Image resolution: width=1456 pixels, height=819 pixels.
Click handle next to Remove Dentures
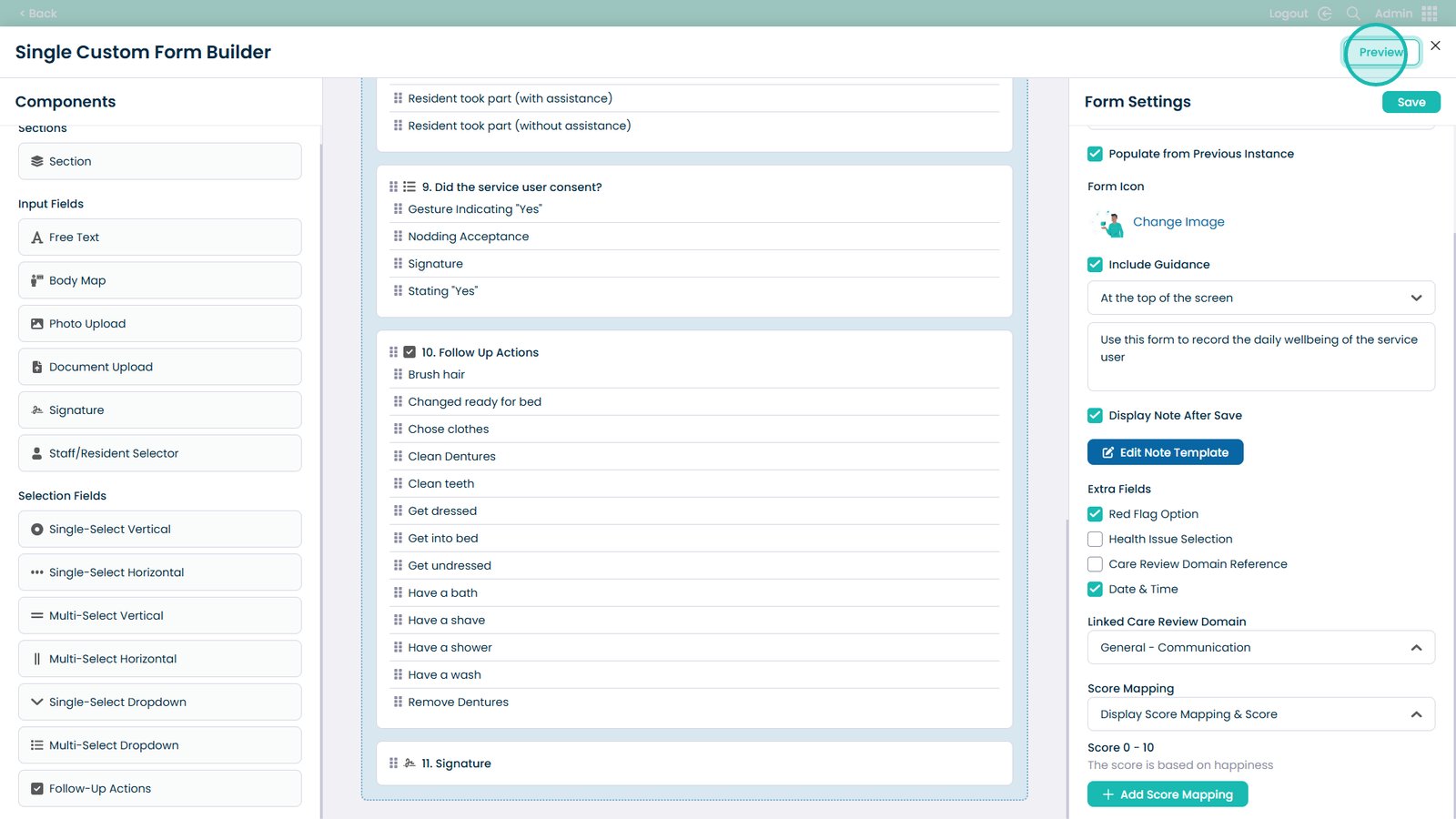pos(398,702)
